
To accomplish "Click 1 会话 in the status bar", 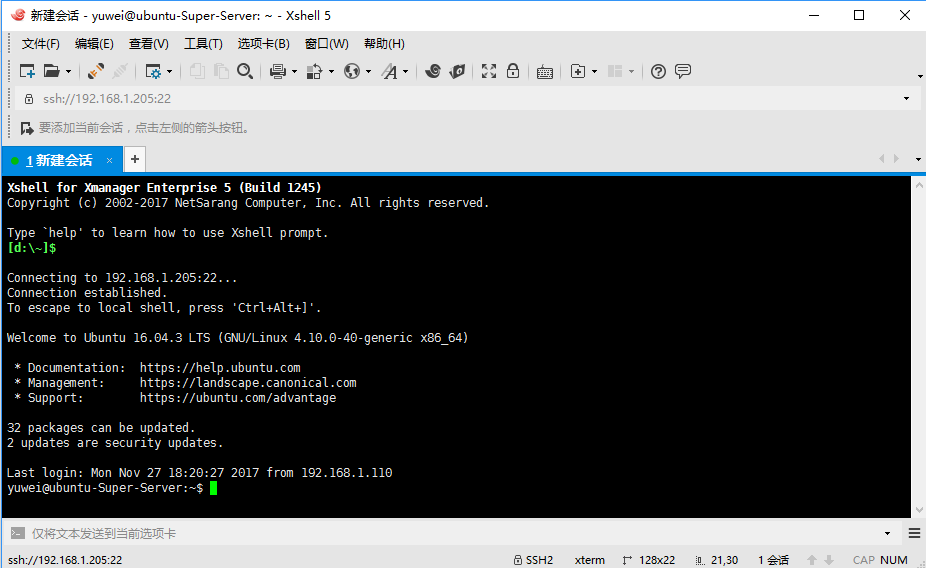I will tap(774, 560).
